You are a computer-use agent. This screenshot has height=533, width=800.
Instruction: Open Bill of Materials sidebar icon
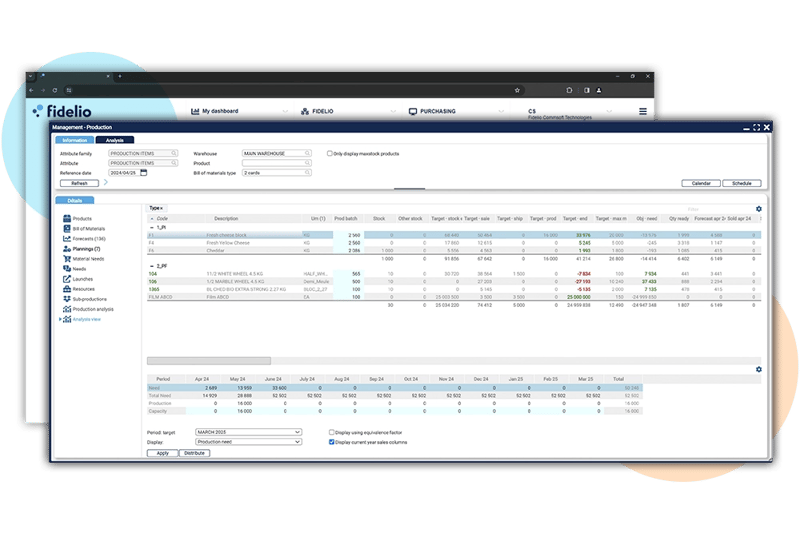point(67,229)
